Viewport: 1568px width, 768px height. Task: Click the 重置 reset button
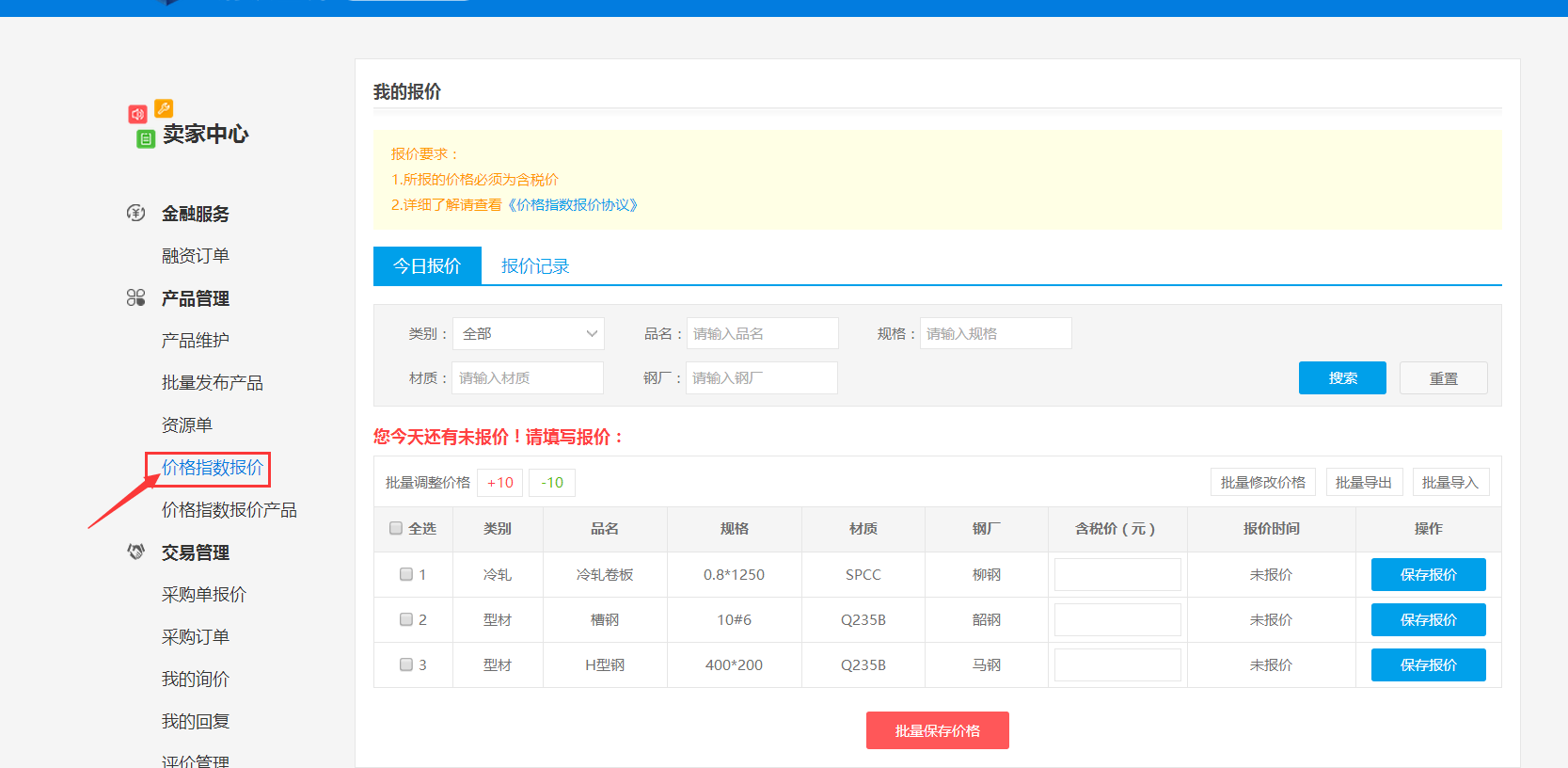pos(1444,377)
